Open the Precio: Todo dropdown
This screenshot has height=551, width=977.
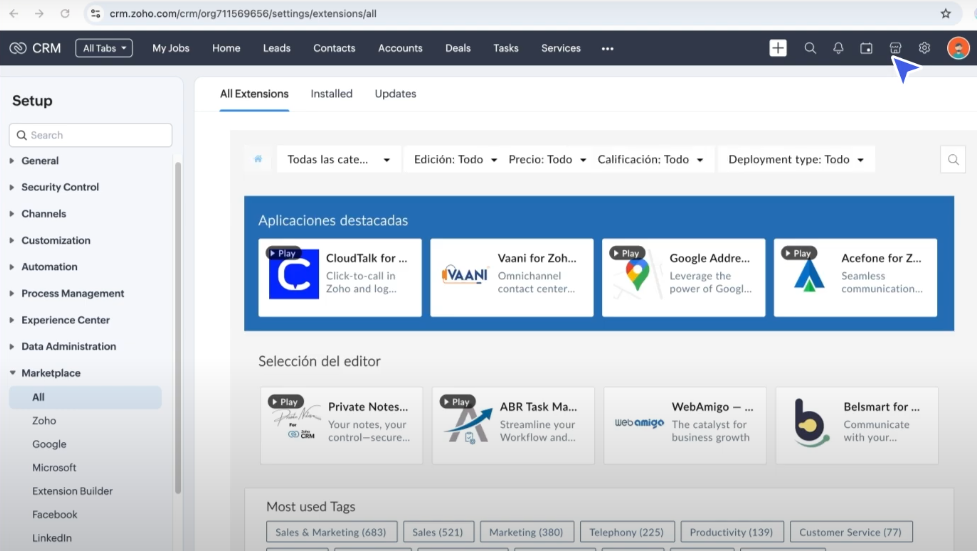click(547, 160)
